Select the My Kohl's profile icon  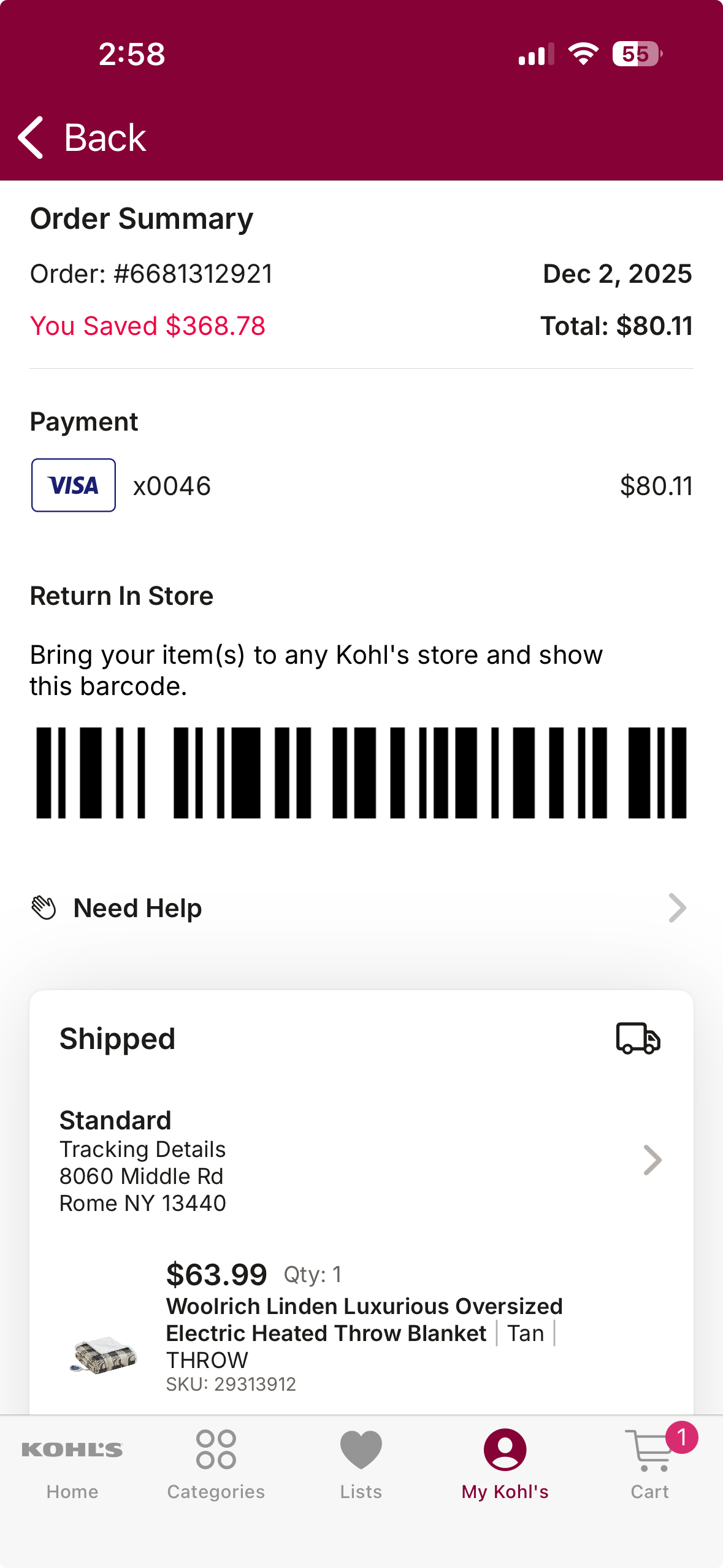505,1450
